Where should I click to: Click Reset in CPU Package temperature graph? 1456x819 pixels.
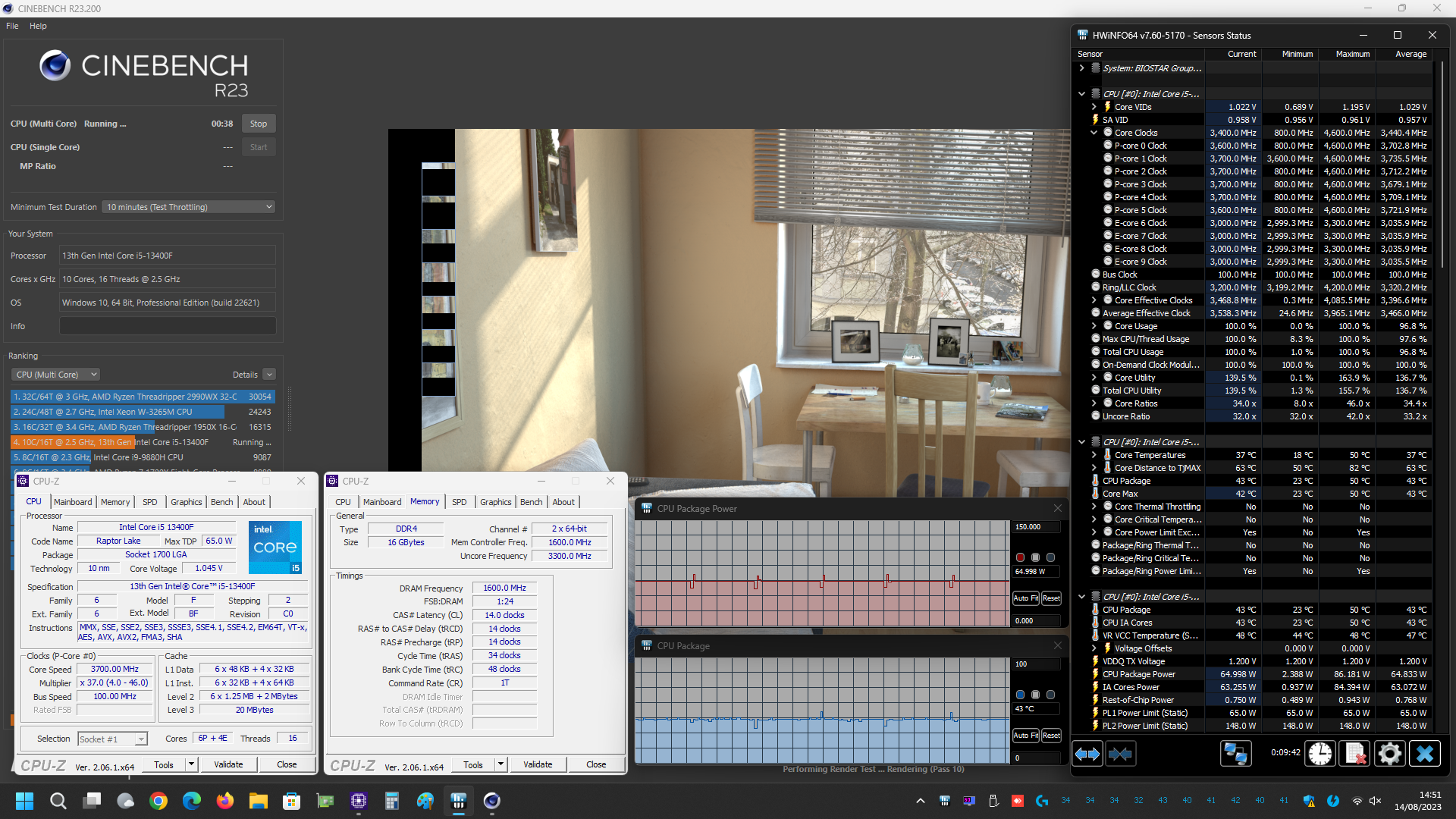click(1051, 736)
